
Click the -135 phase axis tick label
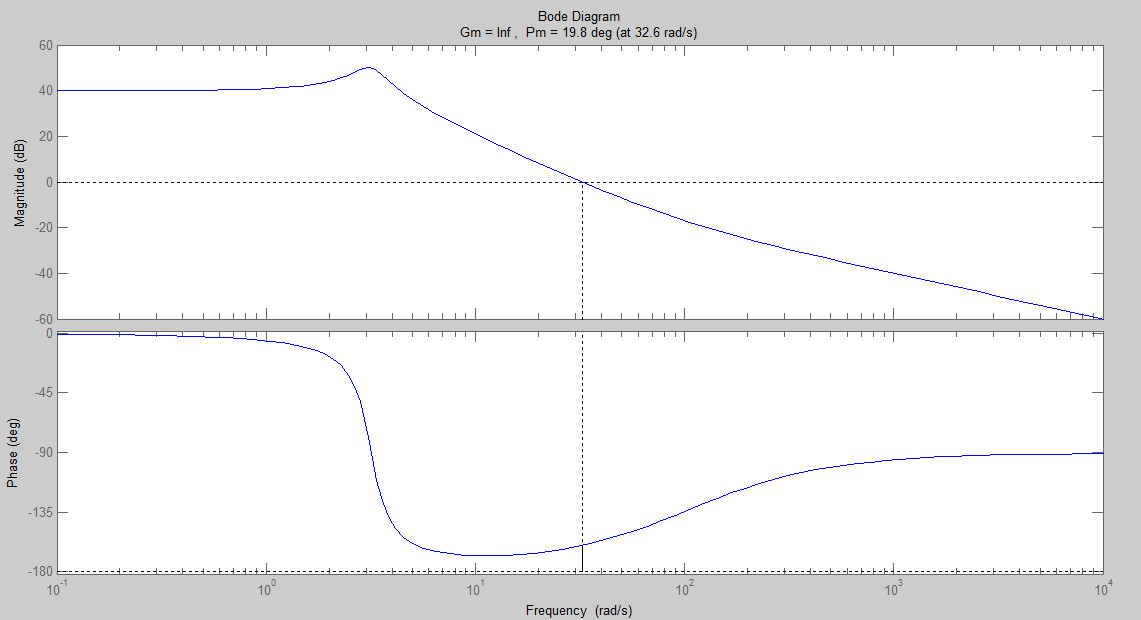click(41, 512)
